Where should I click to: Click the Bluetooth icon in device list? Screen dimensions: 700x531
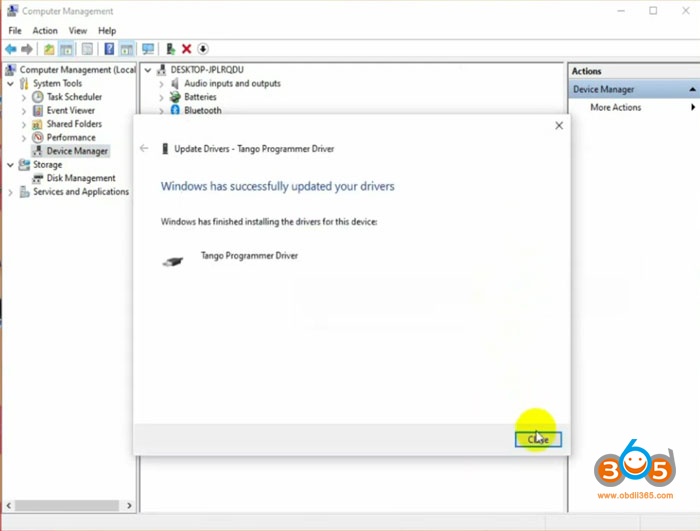175,110
